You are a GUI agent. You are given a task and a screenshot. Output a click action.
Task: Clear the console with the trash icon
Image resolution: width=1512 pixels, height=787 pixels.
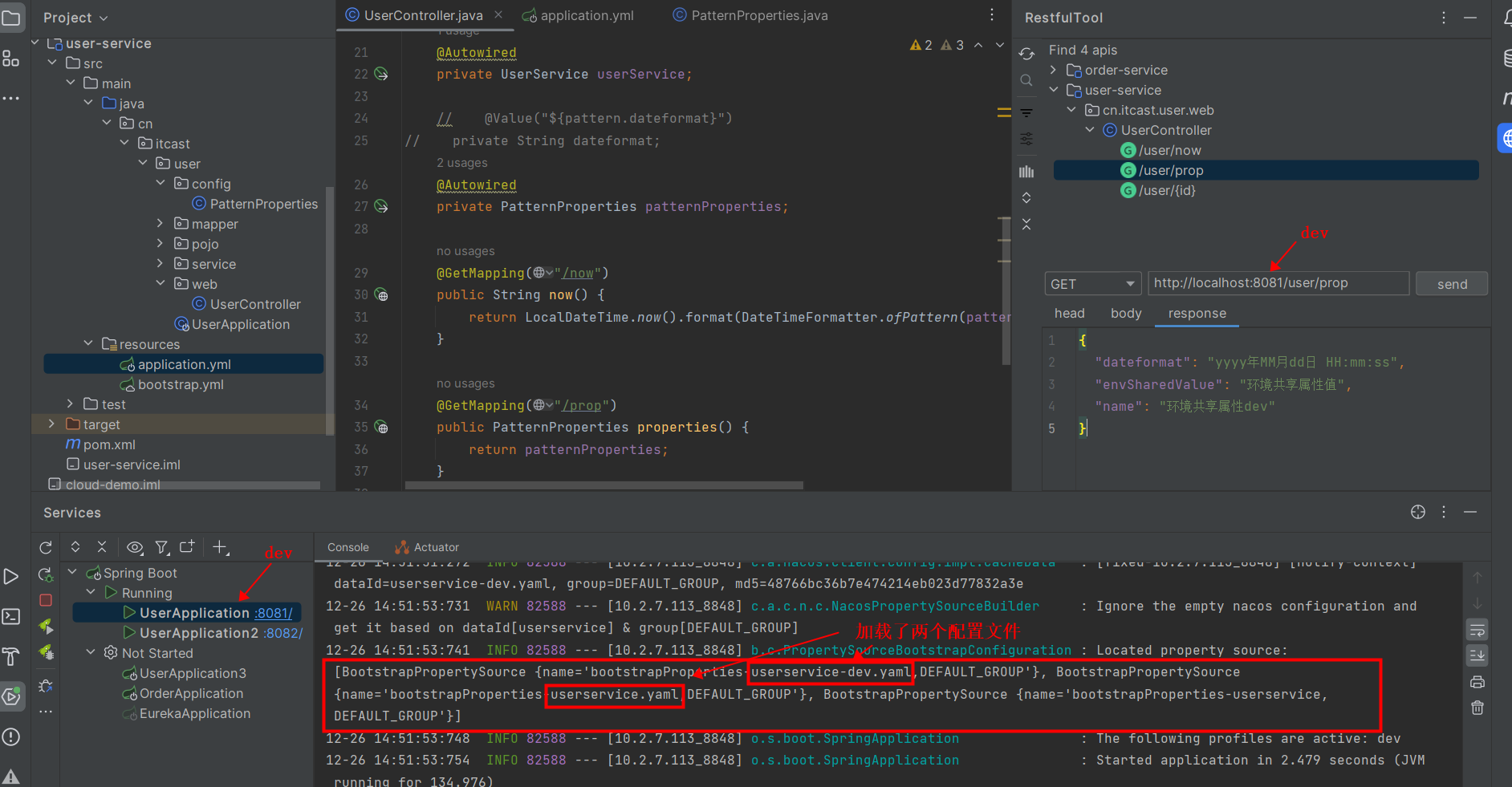pyautogui.click(x=1477, y=708)
